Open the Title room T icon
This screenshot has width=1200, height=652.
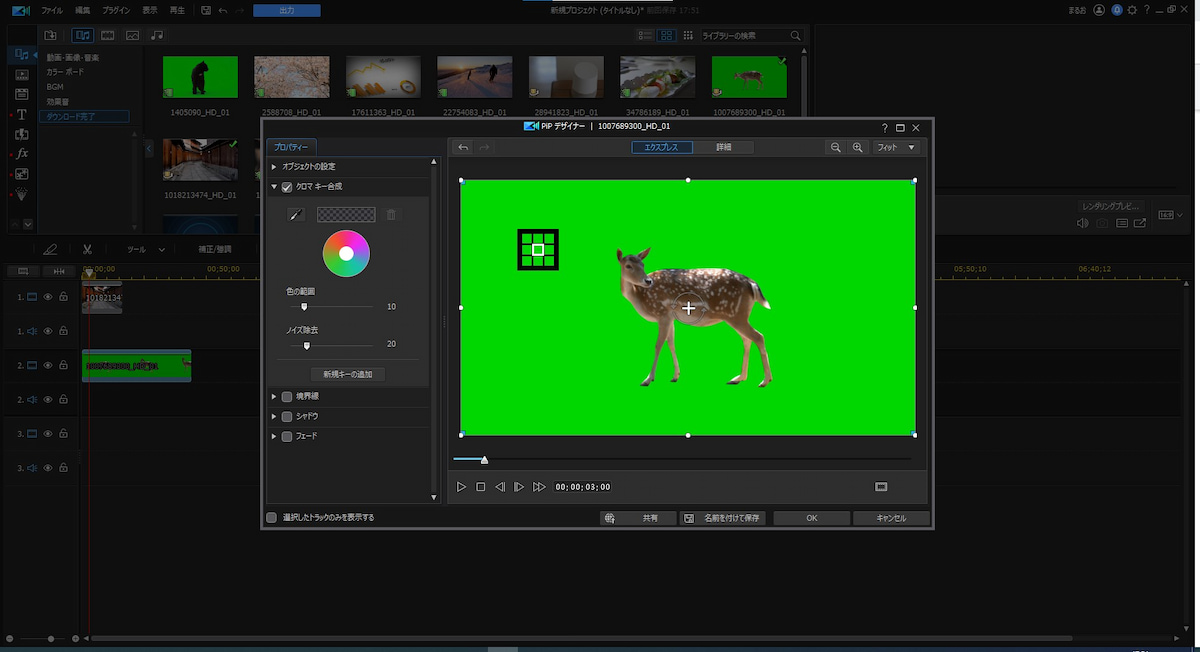pyautogui.click(x=22, y=115)
